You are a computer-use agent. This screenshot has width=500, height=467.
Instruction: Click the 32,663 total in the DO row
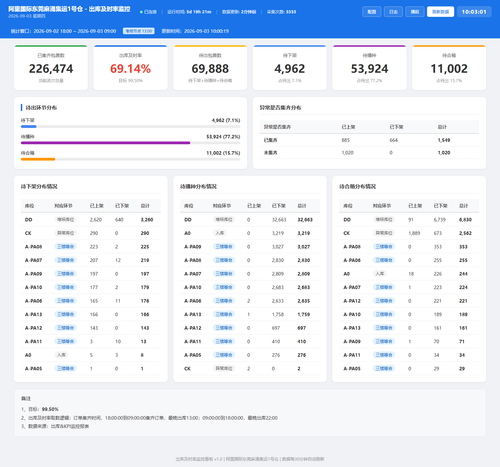click(x=305, y=220)
